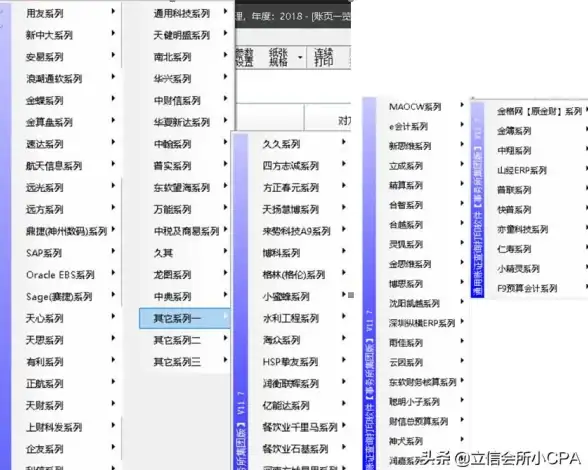
Task: Choose 东软财务核算系列 item
Action: [x=424, y=382]
